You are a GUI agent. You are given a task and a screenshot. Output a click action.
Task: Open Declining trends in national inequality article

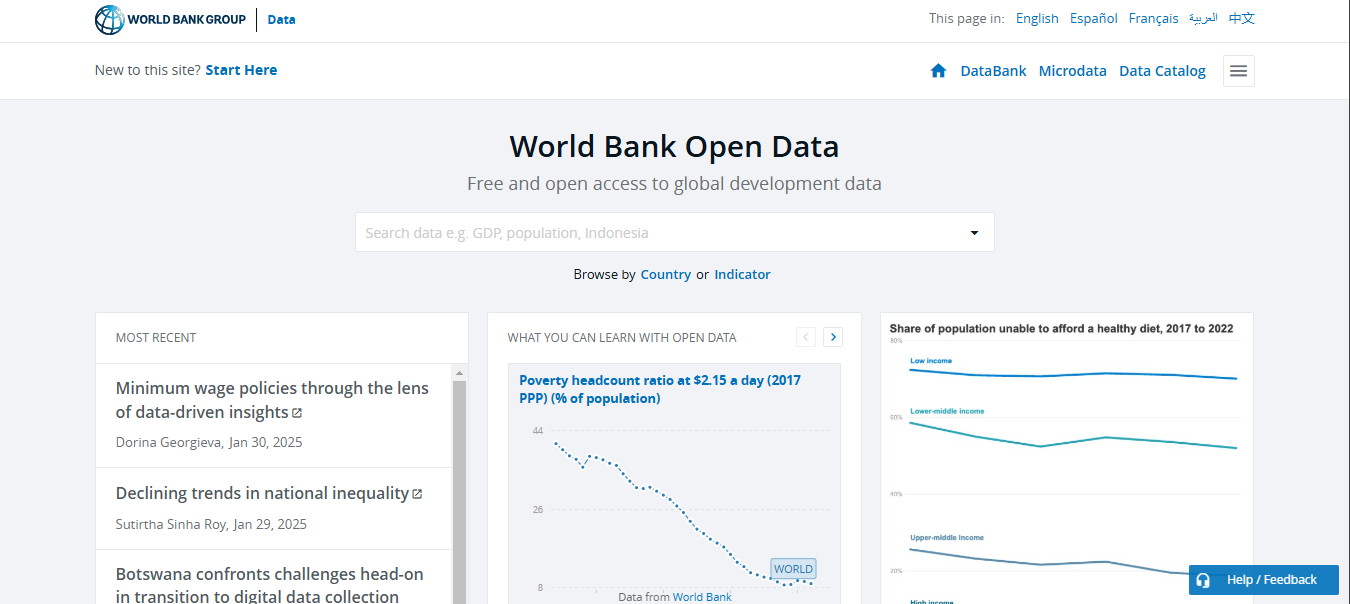pos(262,493)
